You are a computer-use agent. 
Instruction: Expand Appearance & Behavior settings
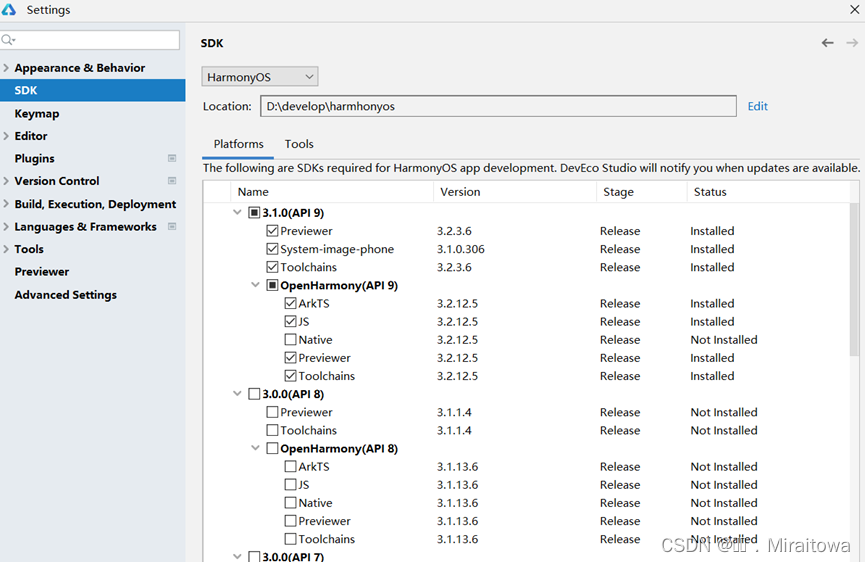click(6, 68)
